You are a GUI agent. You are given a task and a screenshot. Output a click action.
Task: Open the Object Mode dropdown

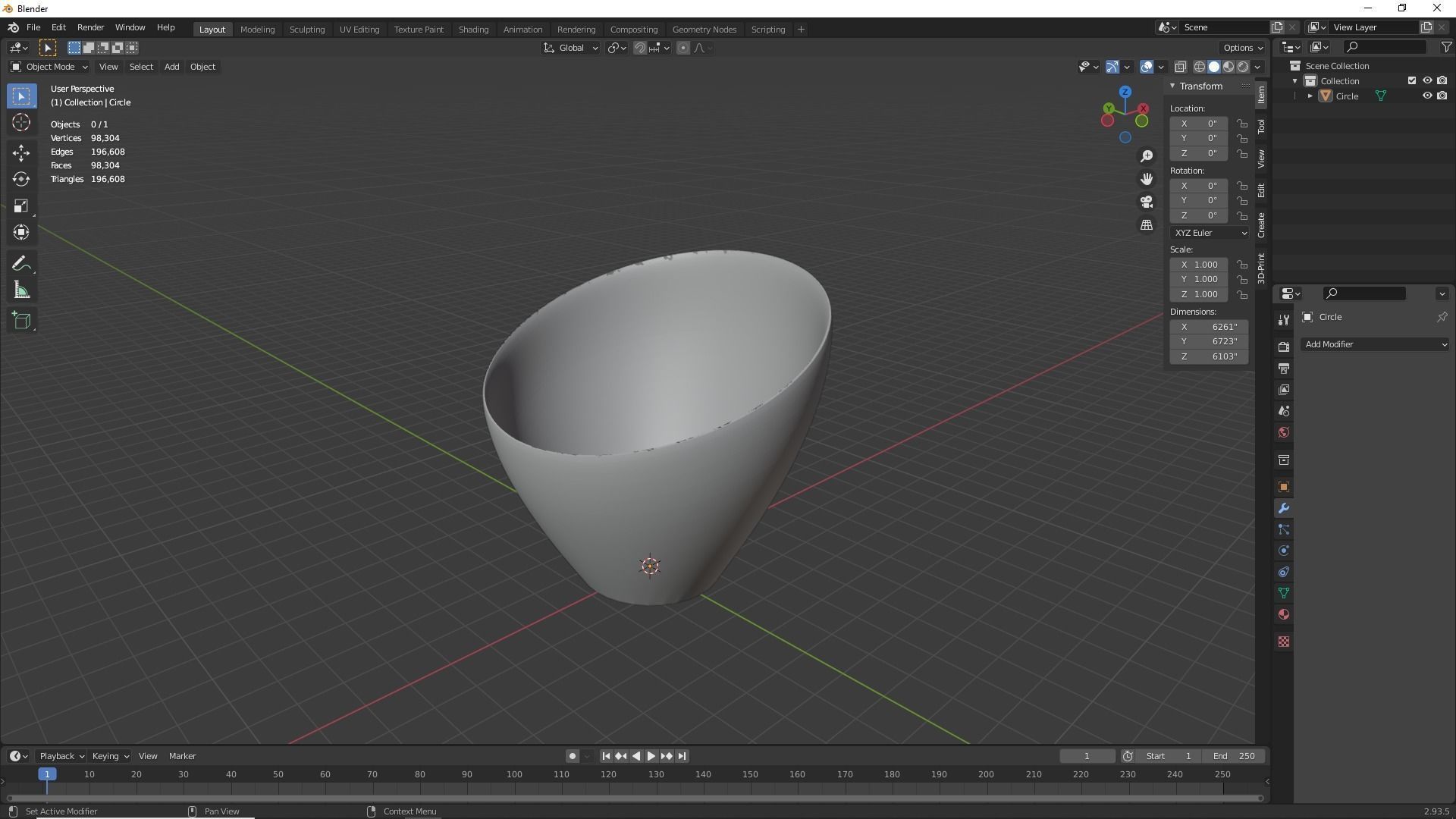(49, 67)
